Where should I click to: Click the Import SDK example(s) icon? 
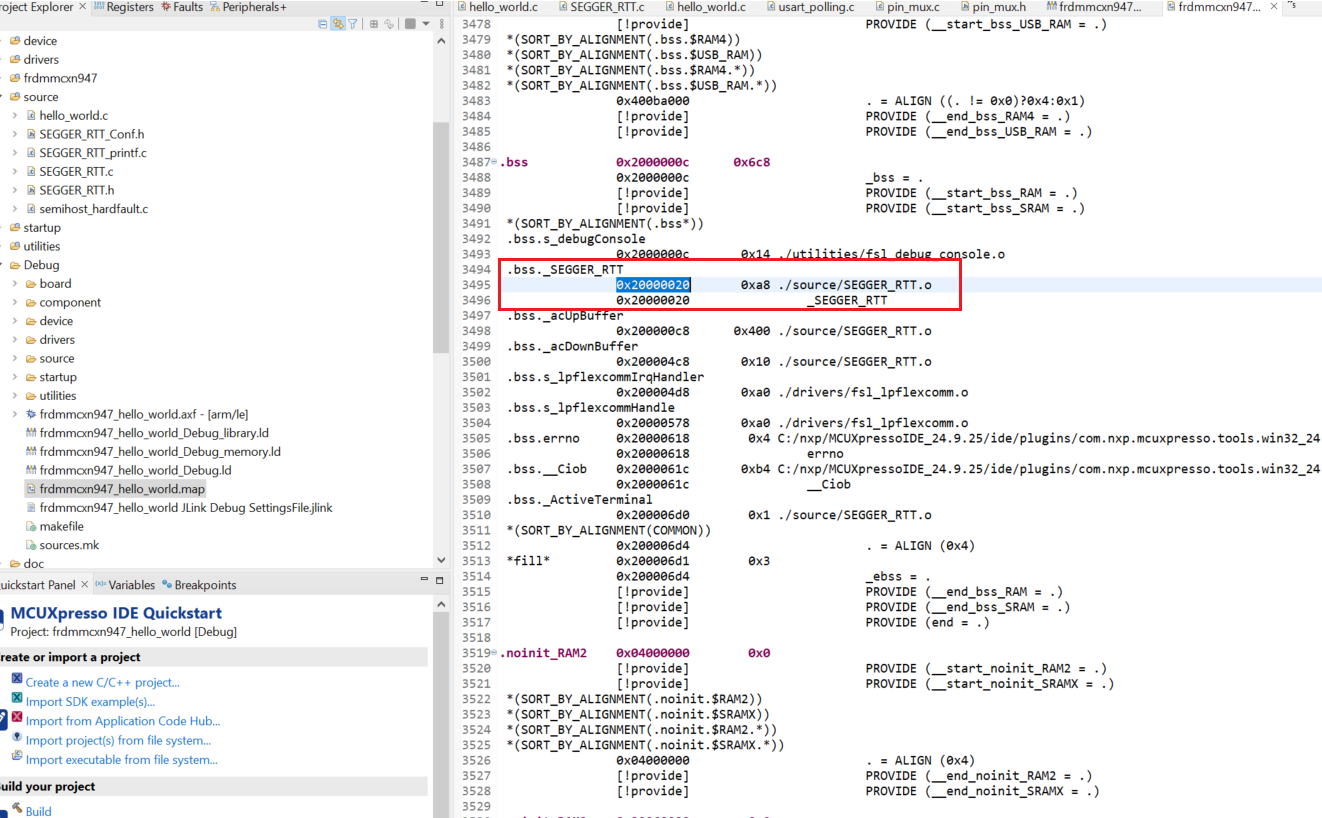pos(16,699)
